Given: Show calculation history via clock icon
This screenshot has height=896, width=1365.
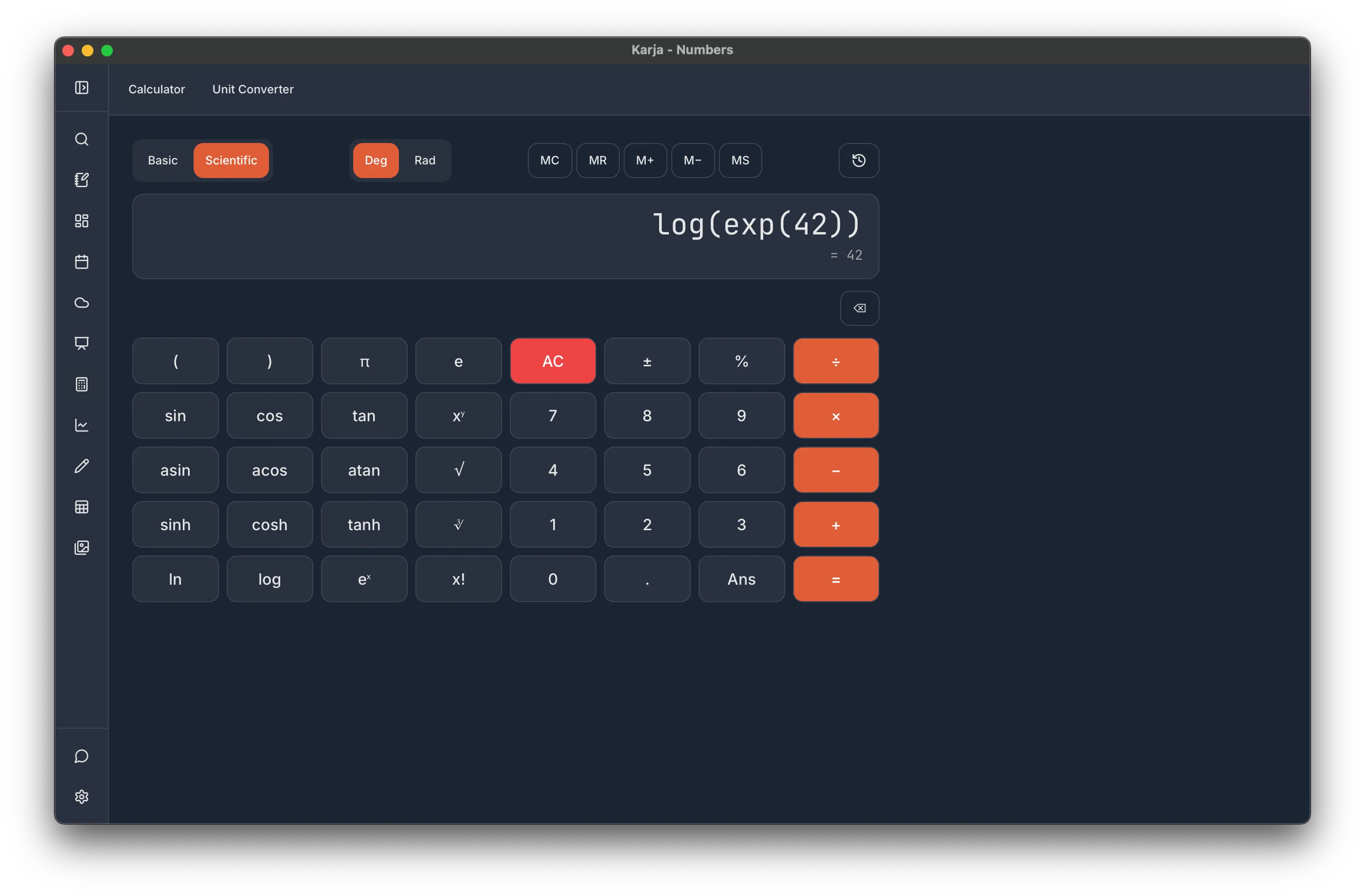Looking at the screenshot, I should [x=859, y=161].
